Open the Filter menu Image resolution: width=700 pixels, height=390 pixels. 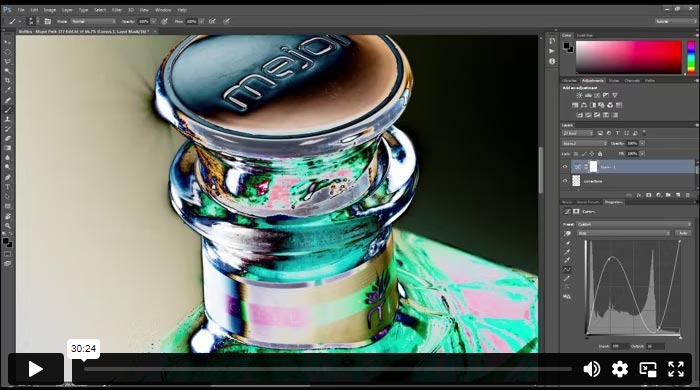coord(117,10)
